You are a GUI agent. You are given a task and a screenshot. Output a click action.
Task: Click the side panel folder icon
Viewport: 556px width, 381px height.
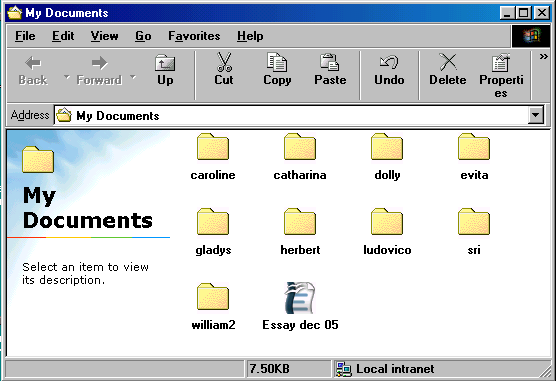tap(38, 160)
